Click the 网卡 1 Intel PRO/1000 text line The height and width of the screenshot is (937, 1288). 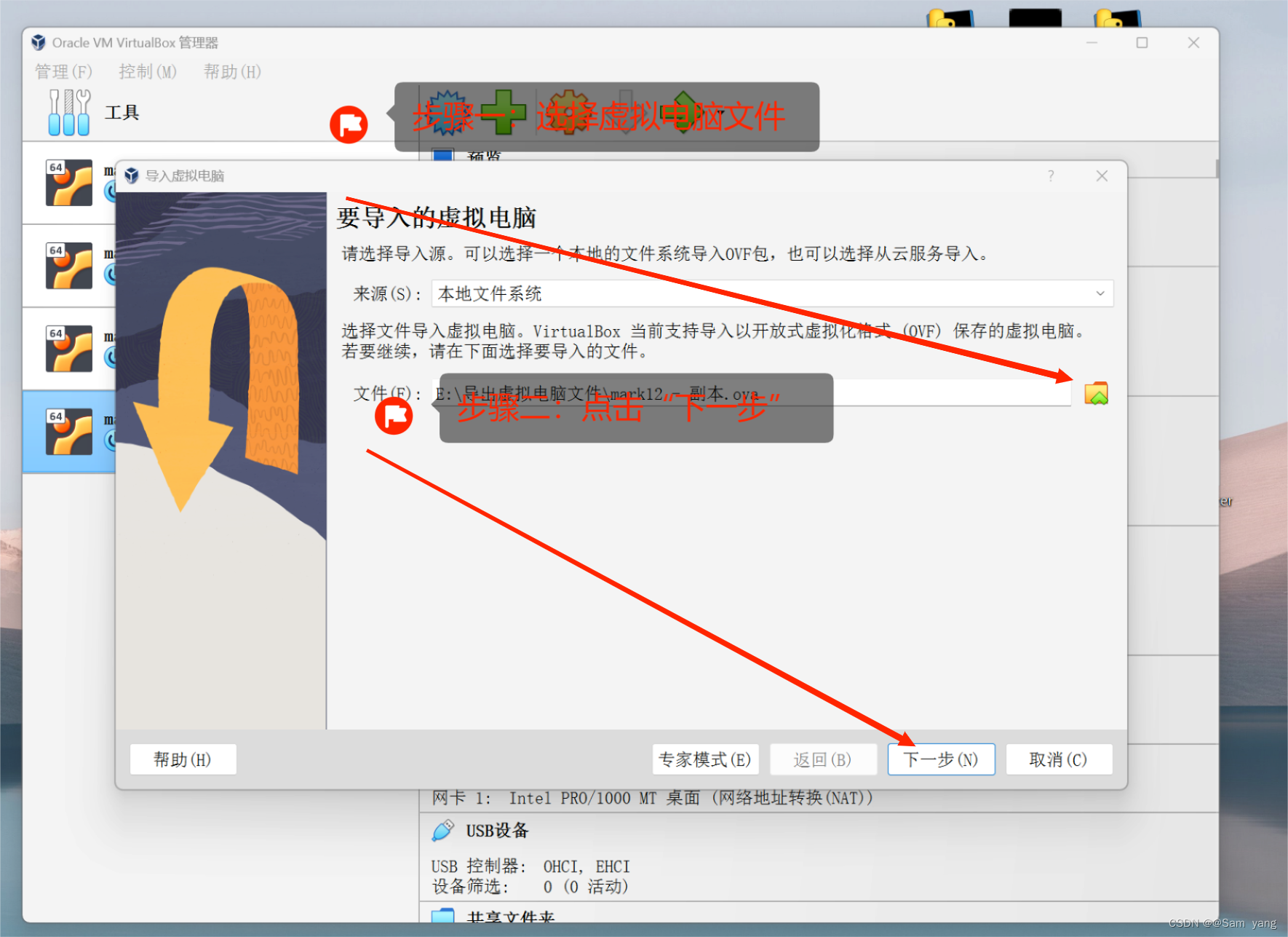pos(652,798)
